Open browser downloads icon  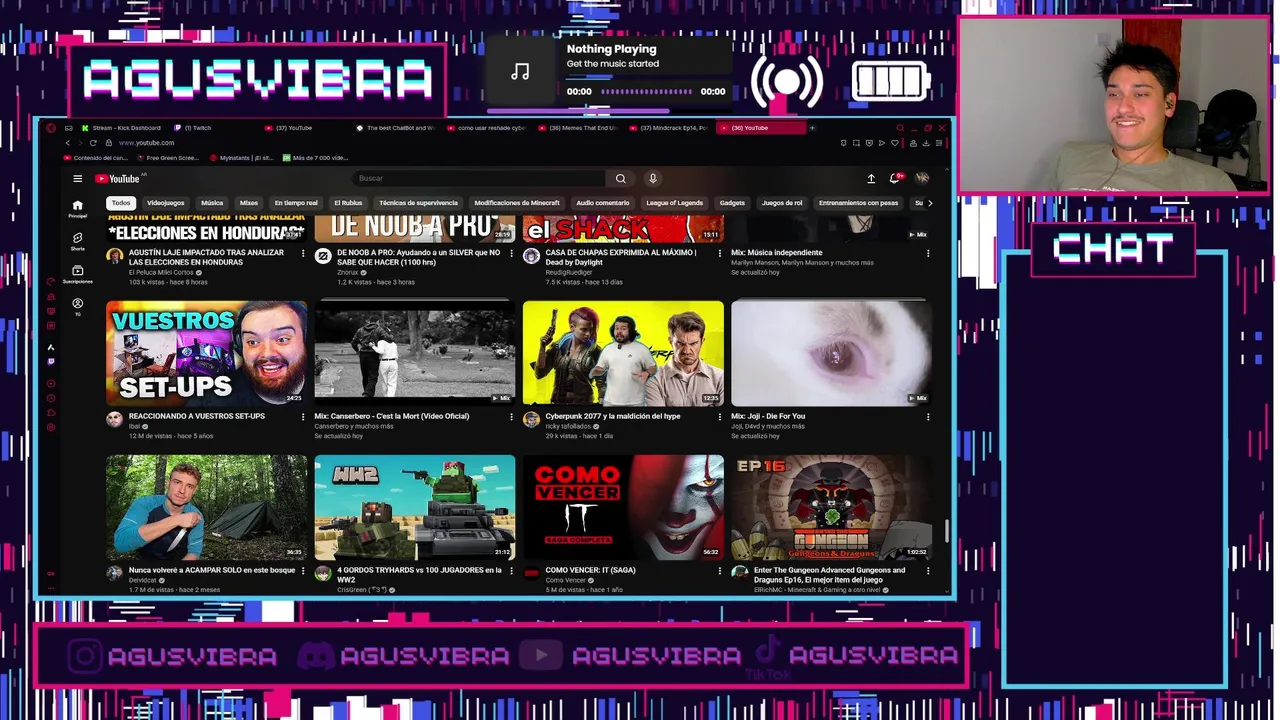point(926,143)
